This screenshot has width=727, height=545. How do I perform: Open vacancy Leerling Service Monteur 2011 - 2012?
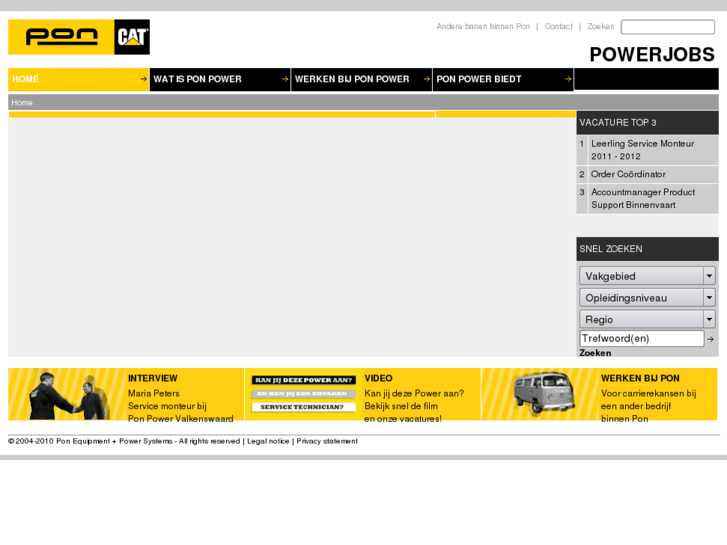643,150
